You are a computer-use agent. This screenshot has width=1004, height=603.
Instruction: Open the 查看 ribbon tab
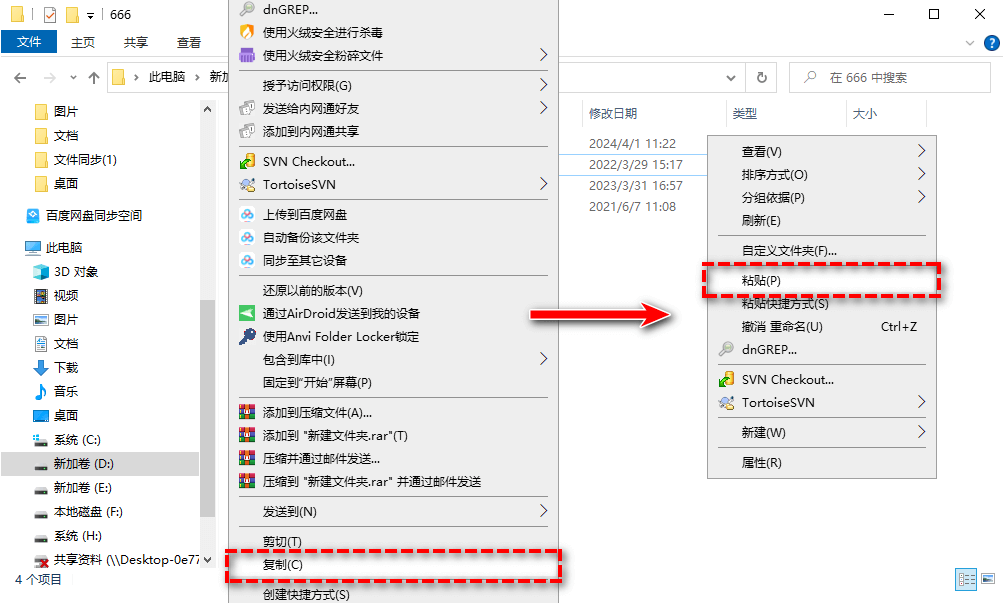(189, 43)
